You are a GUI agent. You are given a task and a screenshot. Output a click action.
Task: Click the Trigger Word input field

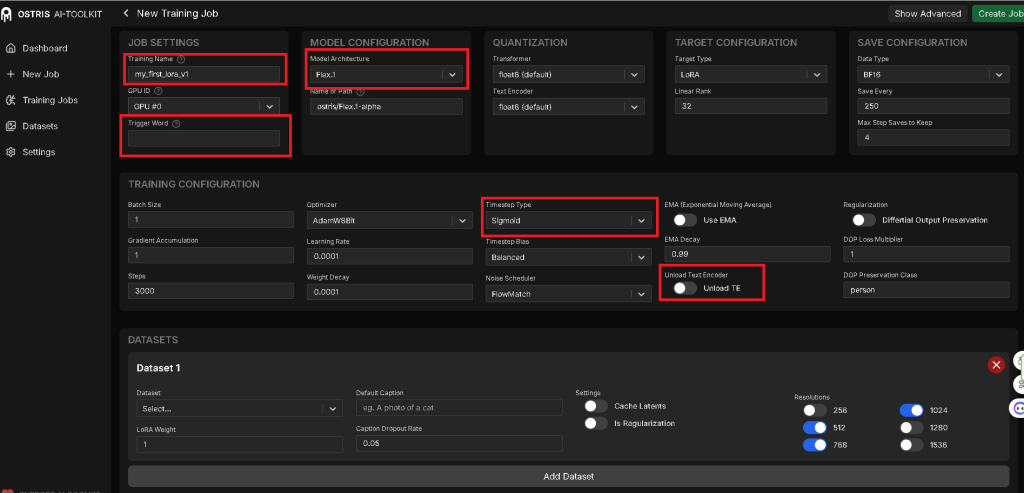[x=204, y=138]
